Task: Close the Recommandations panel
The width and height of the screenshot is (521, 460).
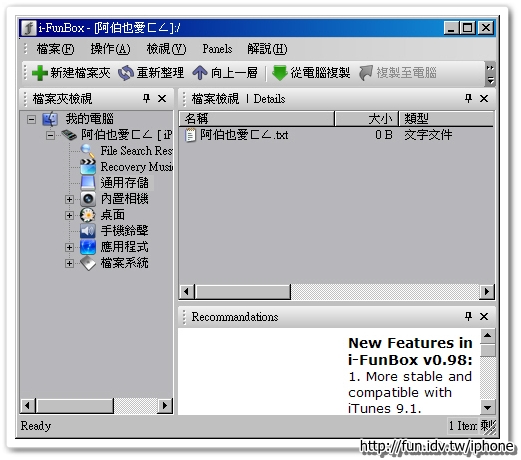Action: (x=484, y=316)
